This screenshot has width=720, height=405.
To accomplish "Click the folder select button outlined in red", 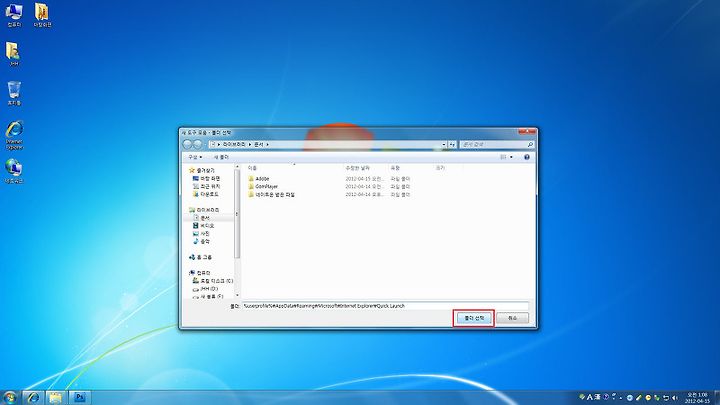I will (x=474, y=318).
